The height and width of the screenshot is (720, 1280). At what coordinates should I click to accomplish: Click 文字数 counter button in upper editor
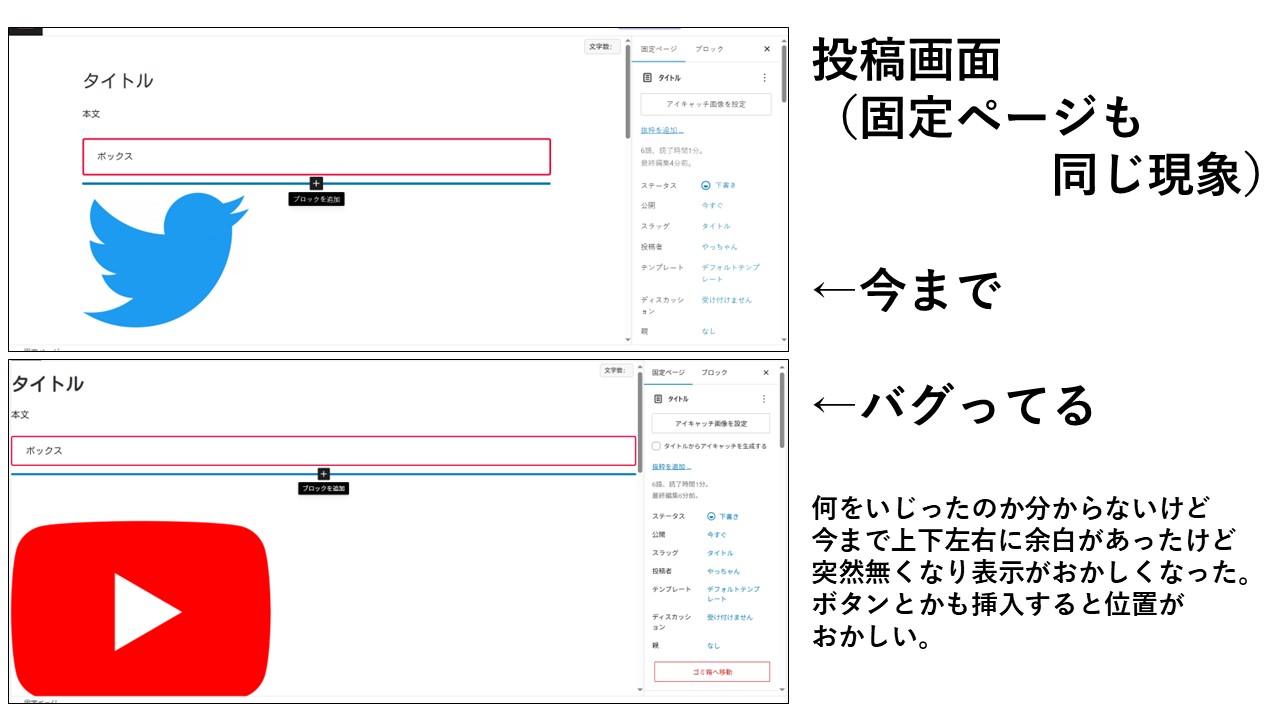pyautogui.click(x=600, y=46)
